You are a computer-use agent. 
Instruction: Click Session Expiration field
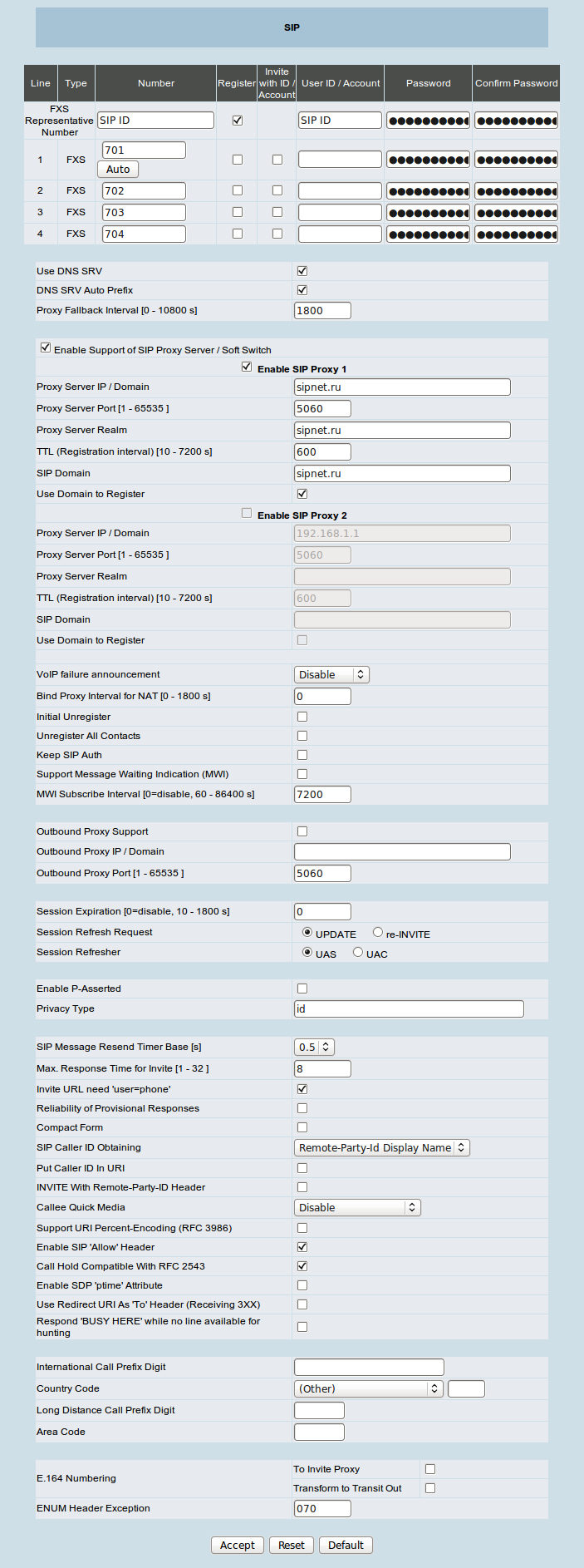[x=322, y=912]
